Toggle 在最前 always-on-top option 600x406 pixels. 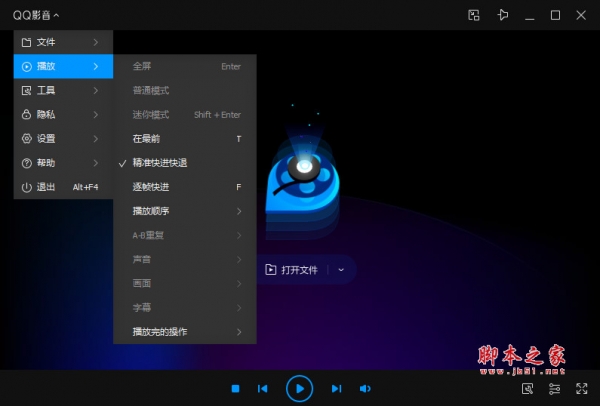point(185,139)
